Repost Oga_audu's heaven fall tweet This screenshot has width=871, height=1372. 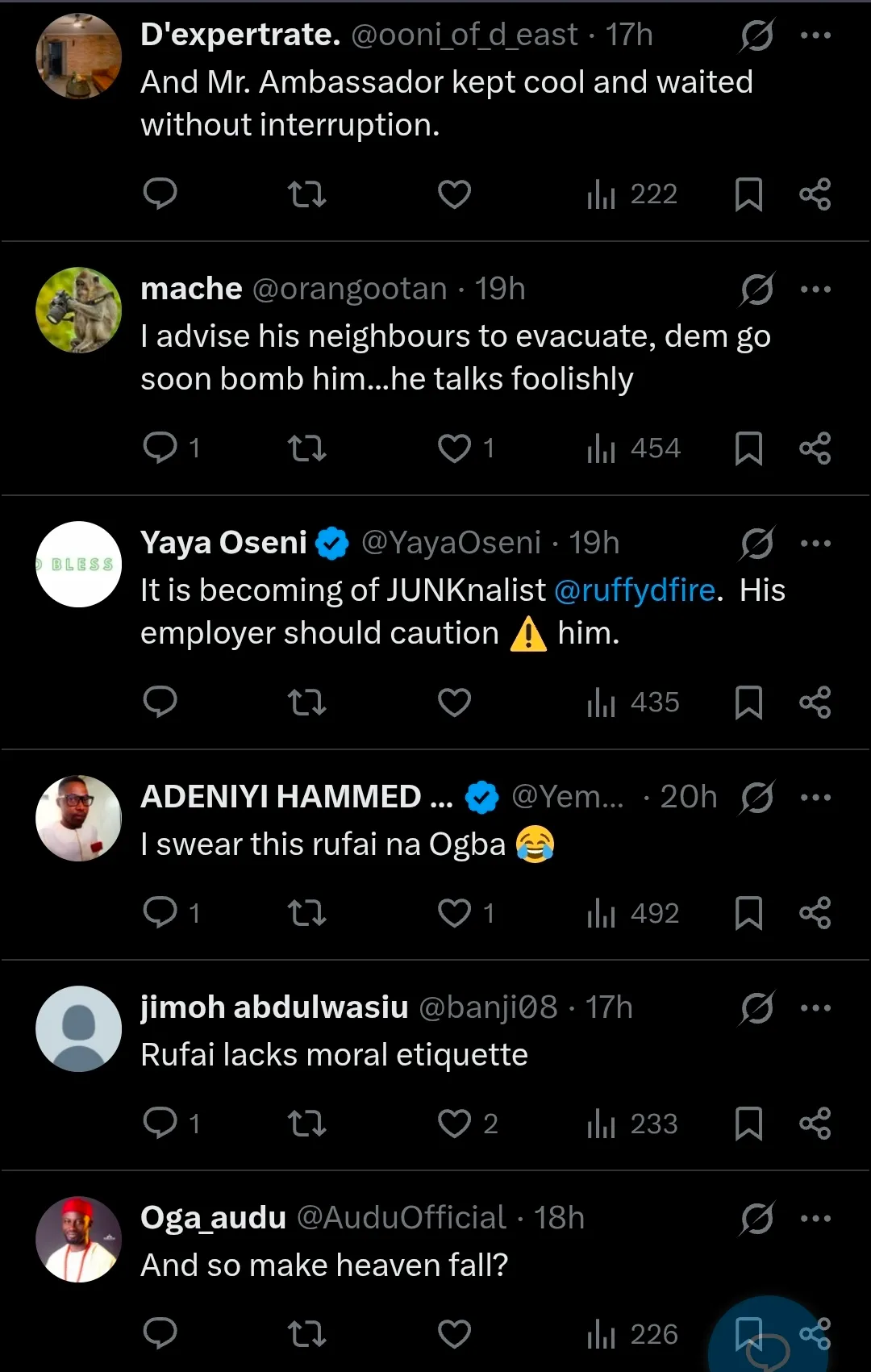(x=306, y=1334)
